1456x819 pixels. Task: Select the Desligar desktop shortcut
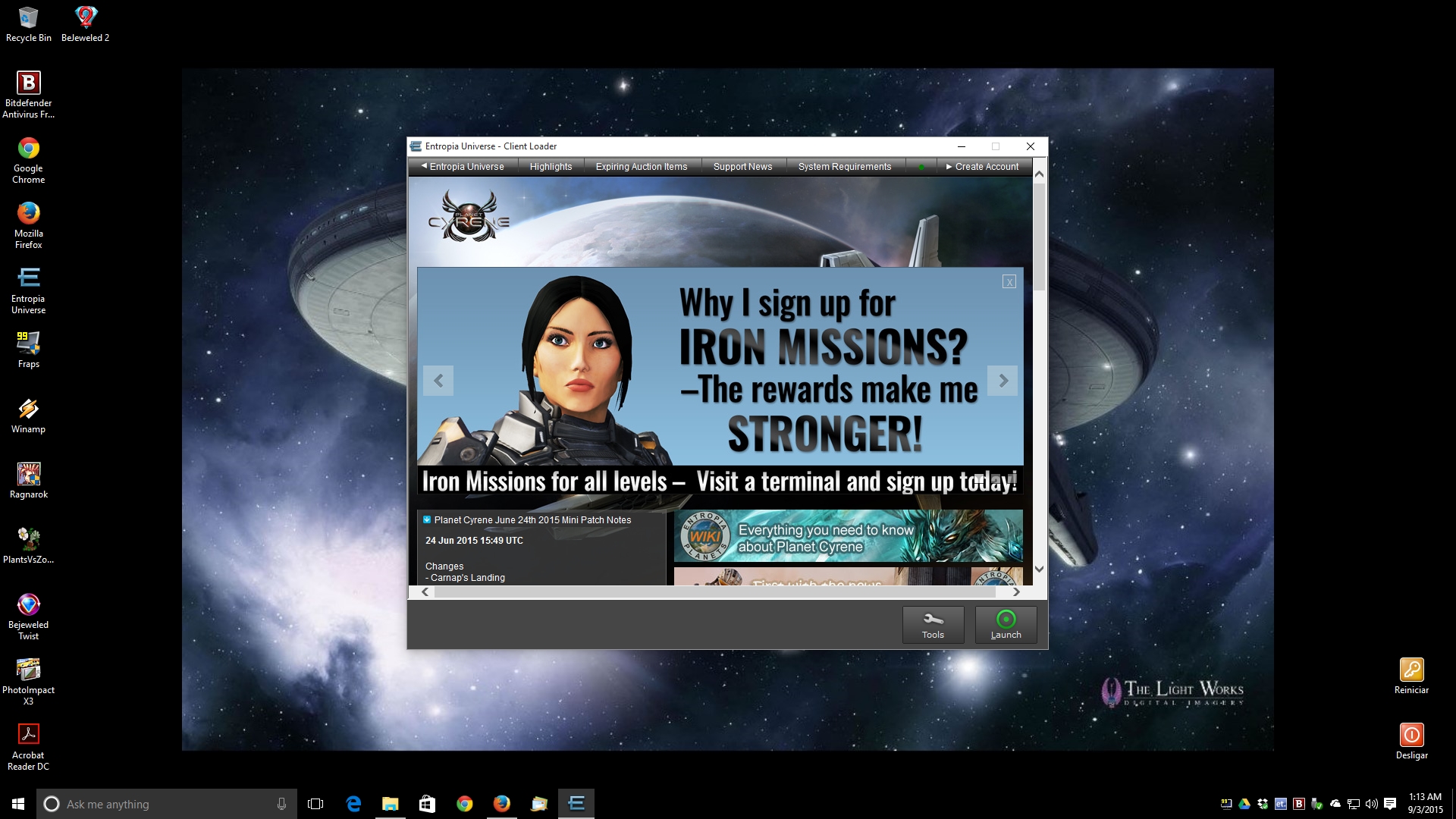coord(1411,742)
